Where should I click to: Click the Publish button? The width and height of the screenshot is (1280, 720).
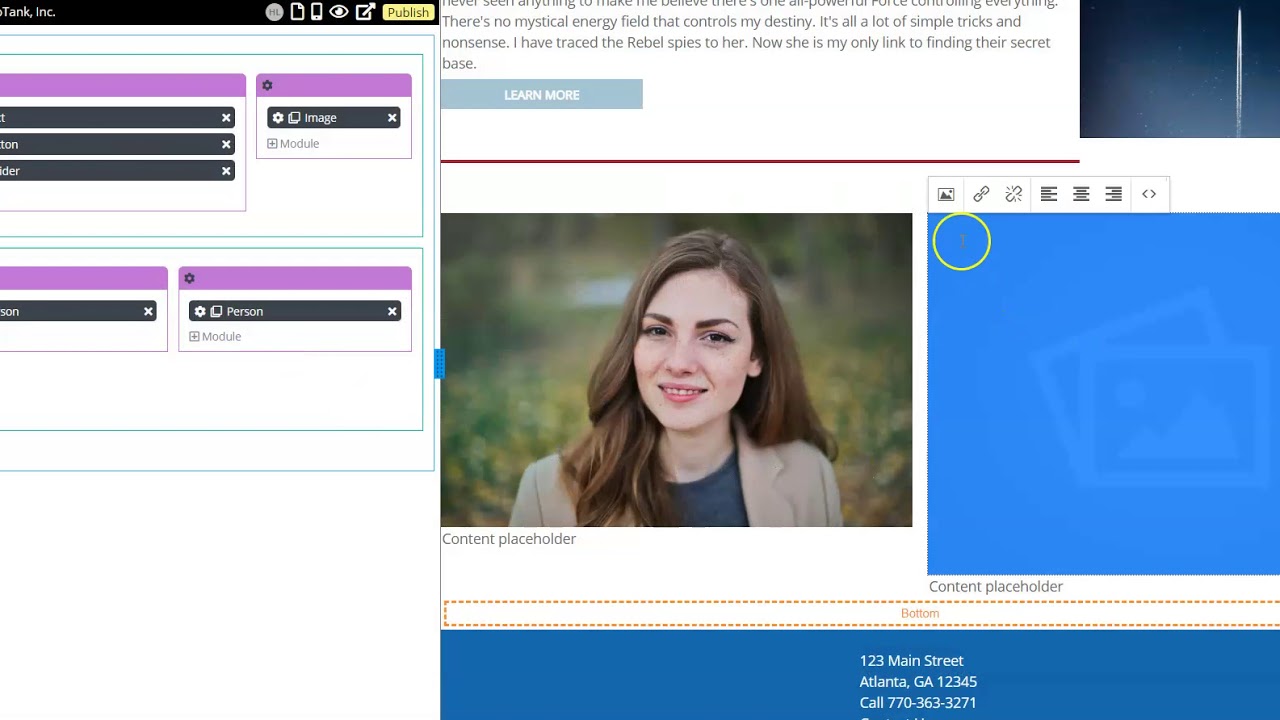pos(408,12)
